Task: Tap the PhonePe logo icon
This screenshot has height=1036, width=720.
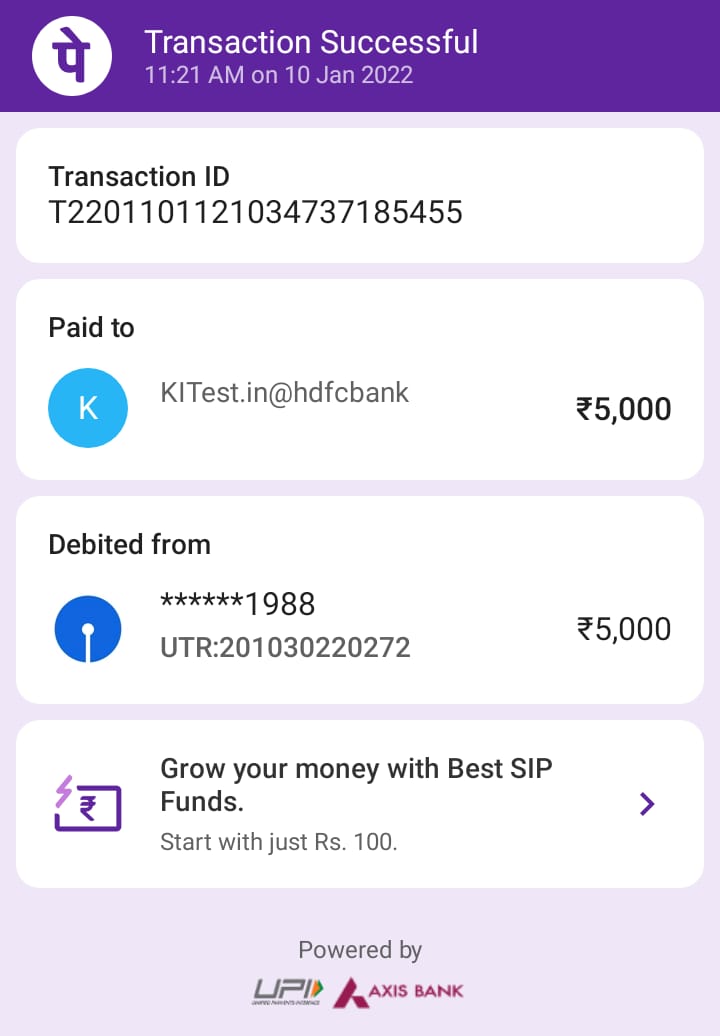Action: tap(71, 56)
